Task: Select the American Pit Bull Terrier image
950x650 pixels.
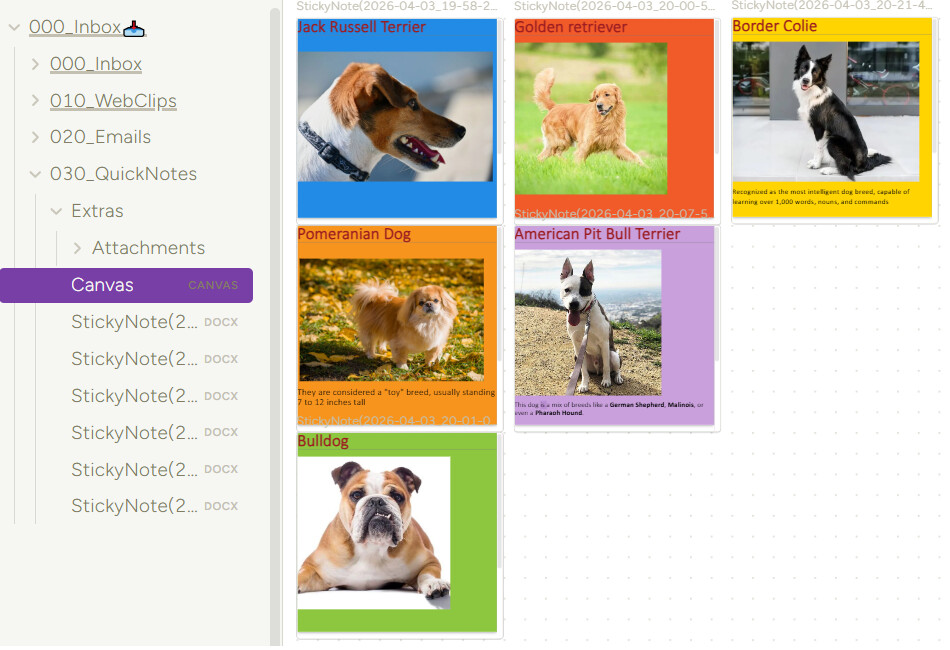Action: coord(588,322)
